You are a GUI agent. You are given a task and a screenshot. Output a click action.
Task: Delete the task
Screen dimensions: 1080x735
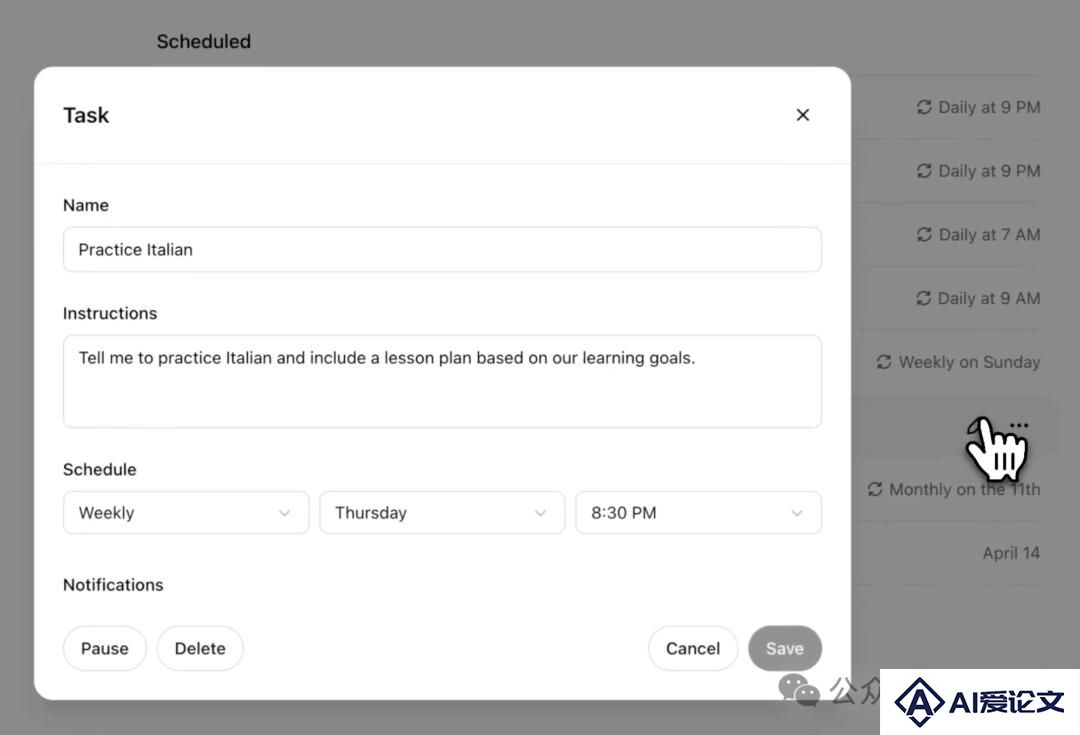click(200, 648)
